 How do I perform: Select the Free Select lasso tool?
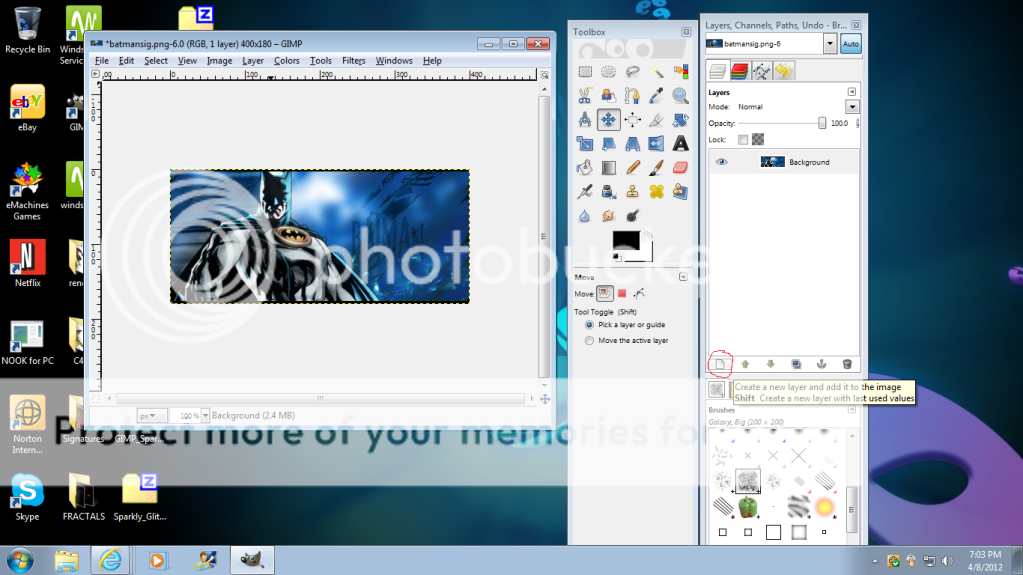(x=632, y=72)
